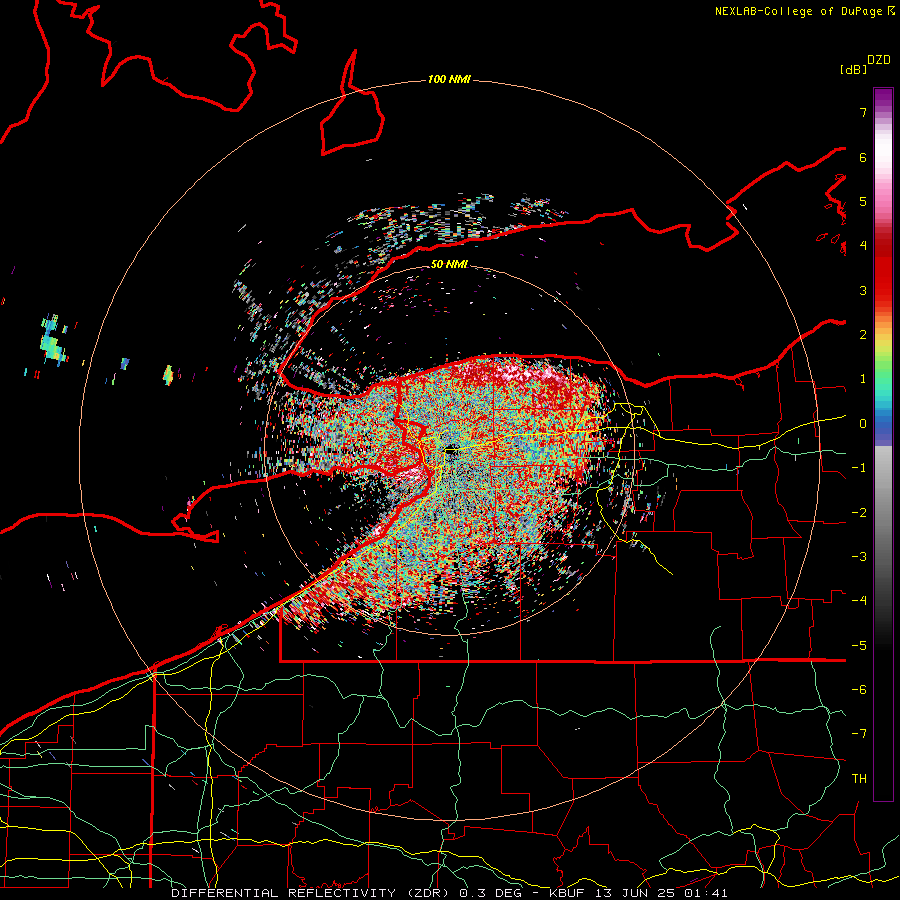Click the -7 value on the color scale
This screenshot has height=900, width=900.
click(859, 734)
